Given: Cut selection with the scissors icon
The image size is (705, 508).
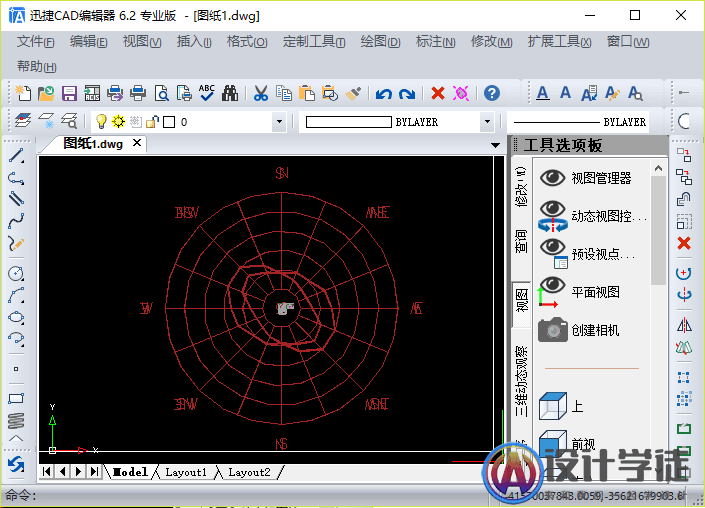Looking at the screenshot, I should coord(261,94).
